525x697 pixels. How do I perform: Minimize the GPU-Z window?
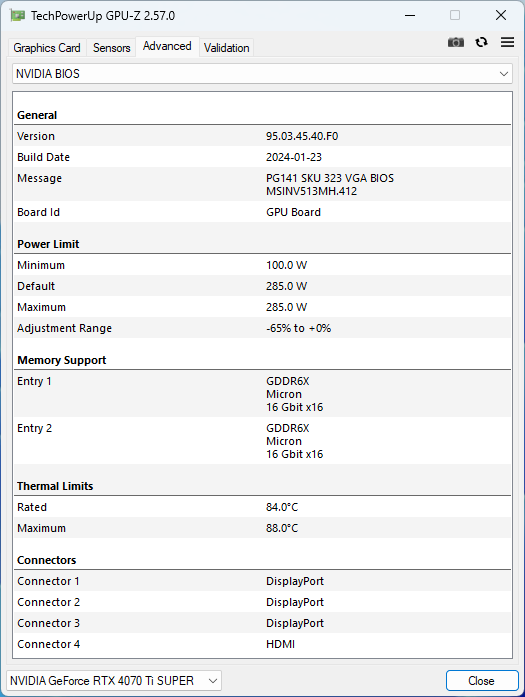410,16
